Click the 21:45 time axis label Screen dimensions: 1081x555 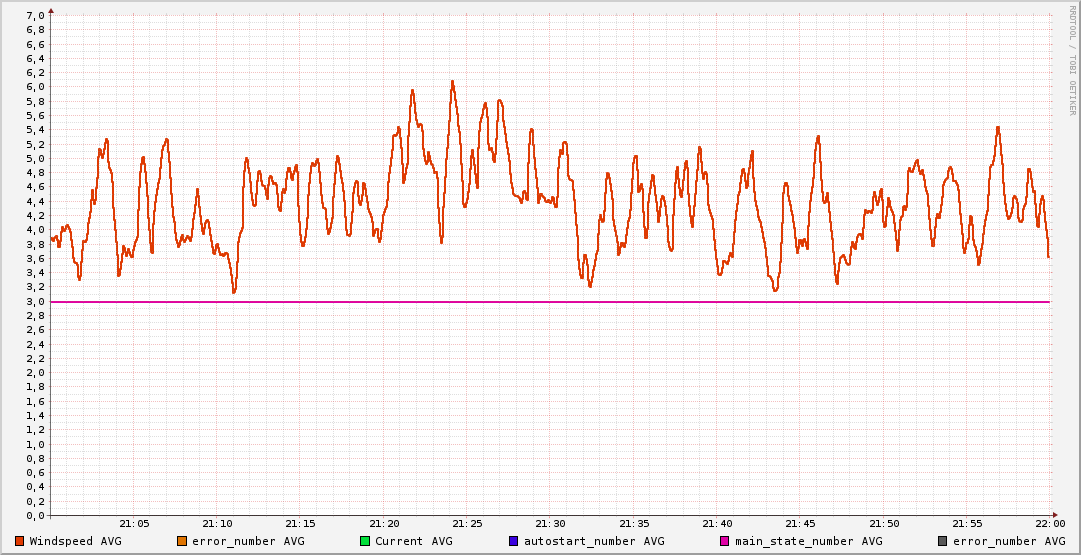(800, 524)
